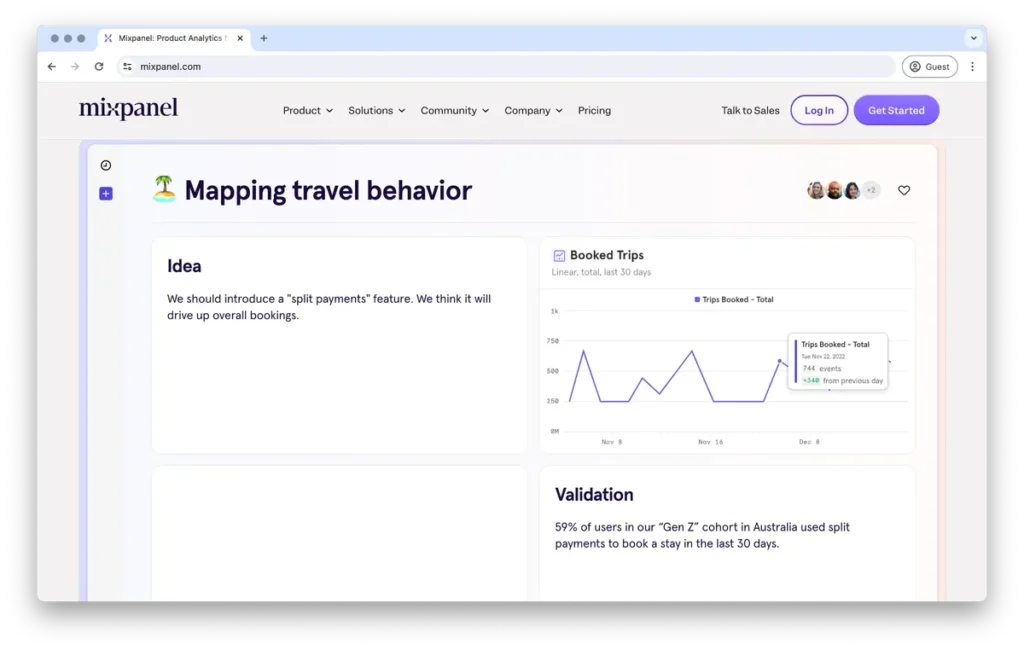1024x650 pixels.
Task: Click the "744 events" tooltip value
Action: click(x=822, y=368)
